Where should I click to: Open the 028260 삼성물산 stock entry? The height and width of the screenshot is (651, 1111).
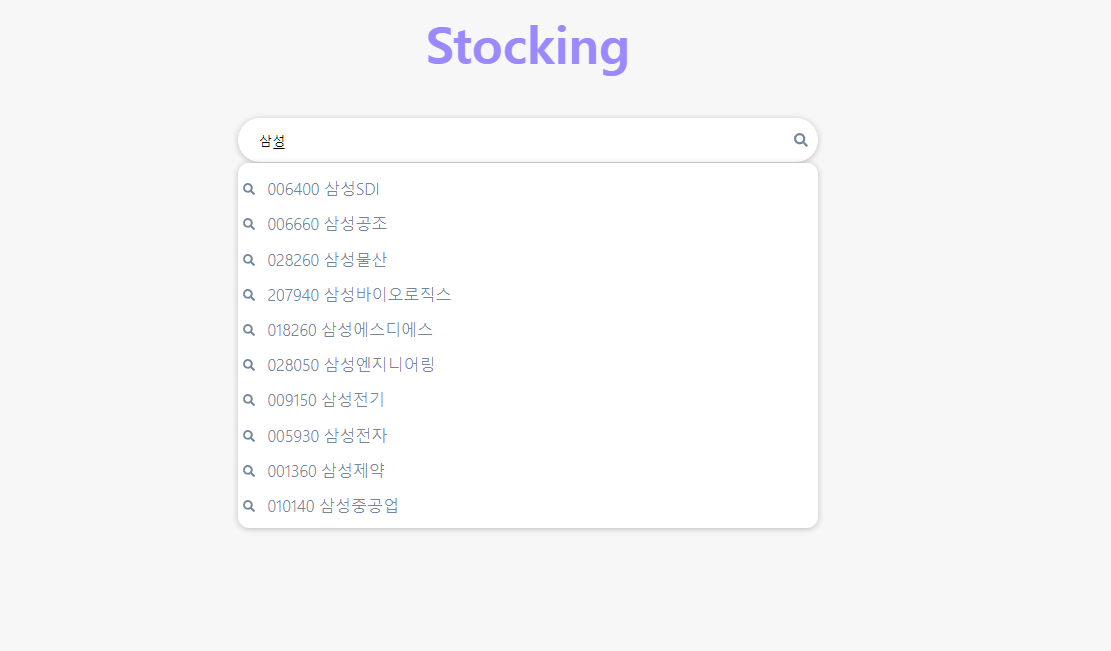pos(327,259)
